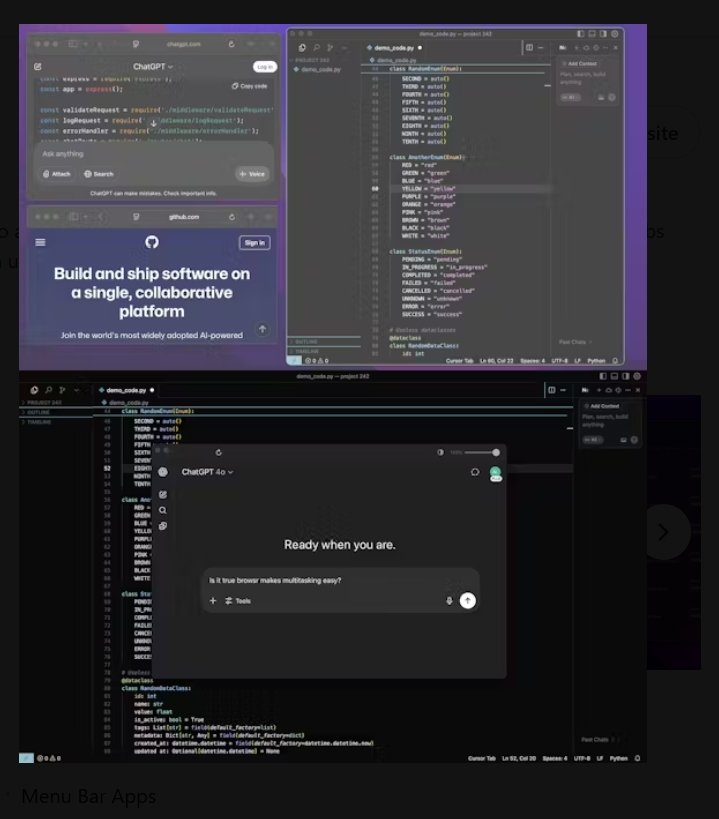This screenshot has height=819, width=719.
Task: Toggle secondary sidebar layout icon in large editor
Action: 626,376
